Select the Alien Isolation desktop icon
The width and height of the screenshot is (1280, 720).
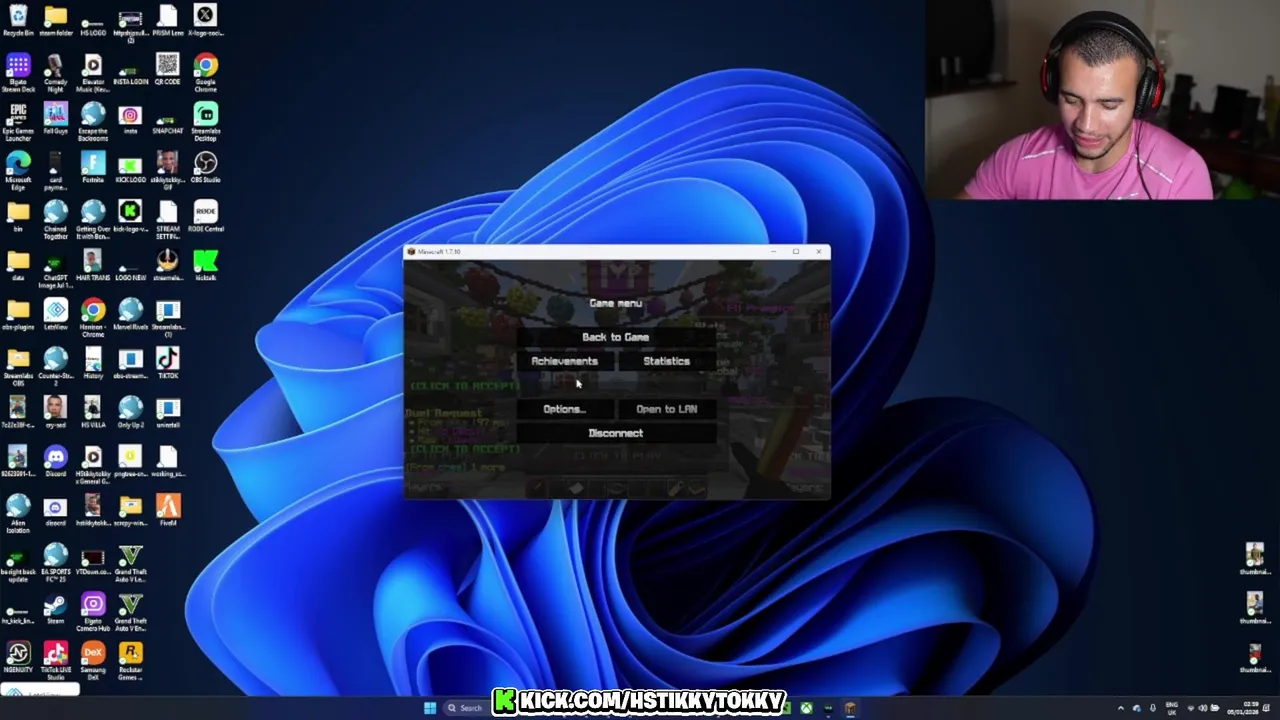18,513
